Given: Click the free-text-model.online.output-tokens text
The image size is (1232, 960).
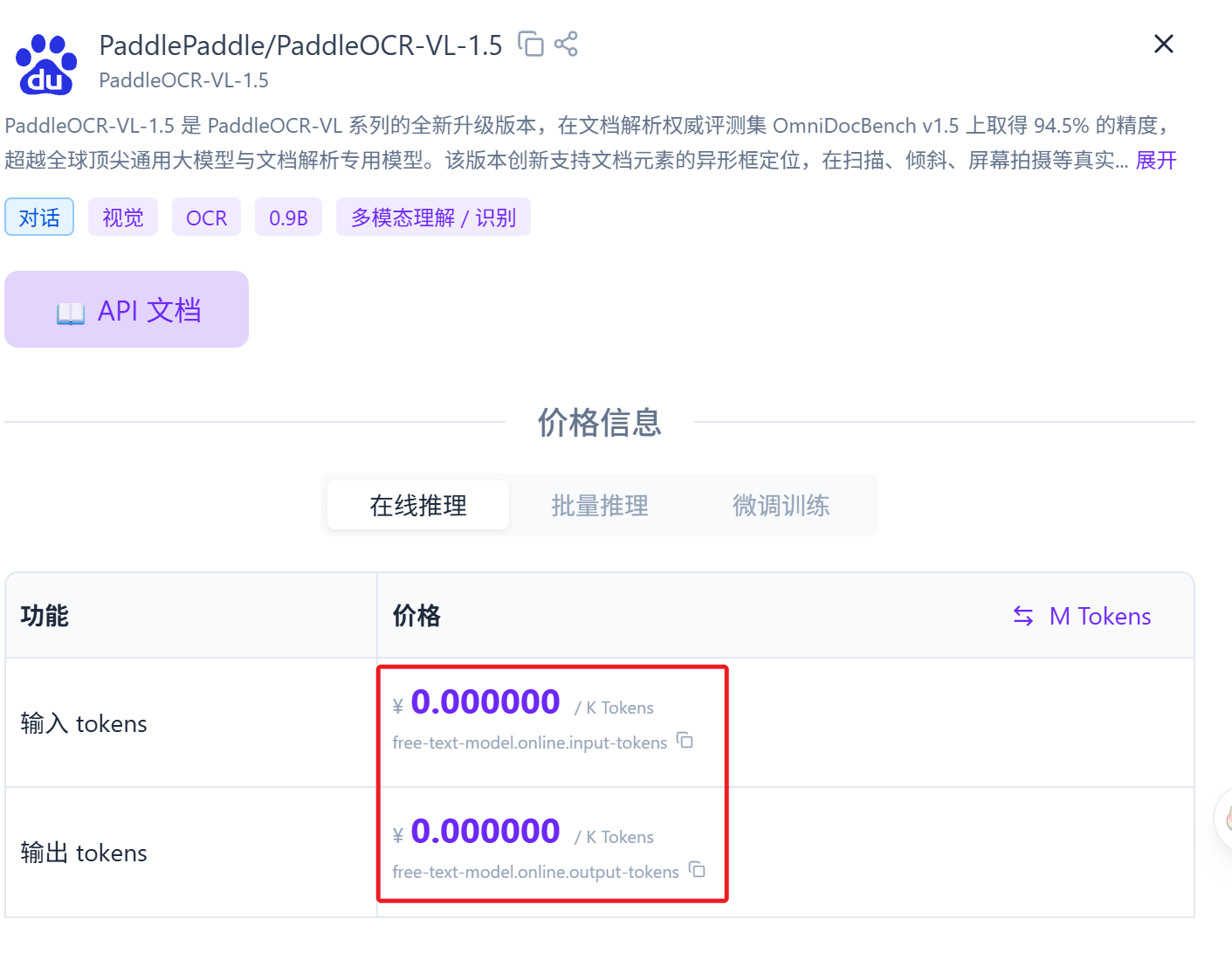Looking at the screenshot, I should click(535, 872).
